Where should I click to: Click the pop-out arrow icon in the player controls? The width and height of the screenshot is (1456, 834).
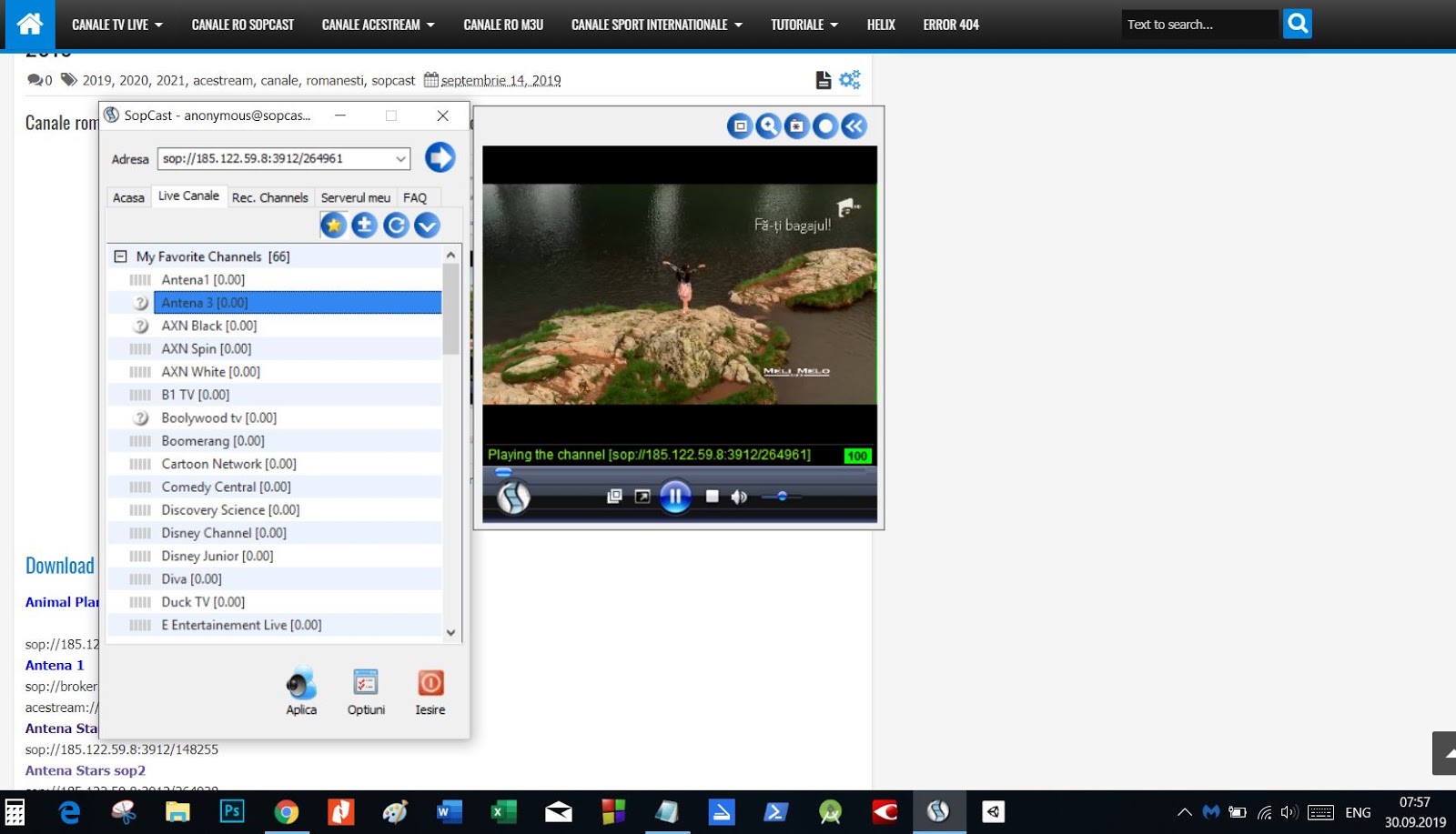tap(642, 497)
